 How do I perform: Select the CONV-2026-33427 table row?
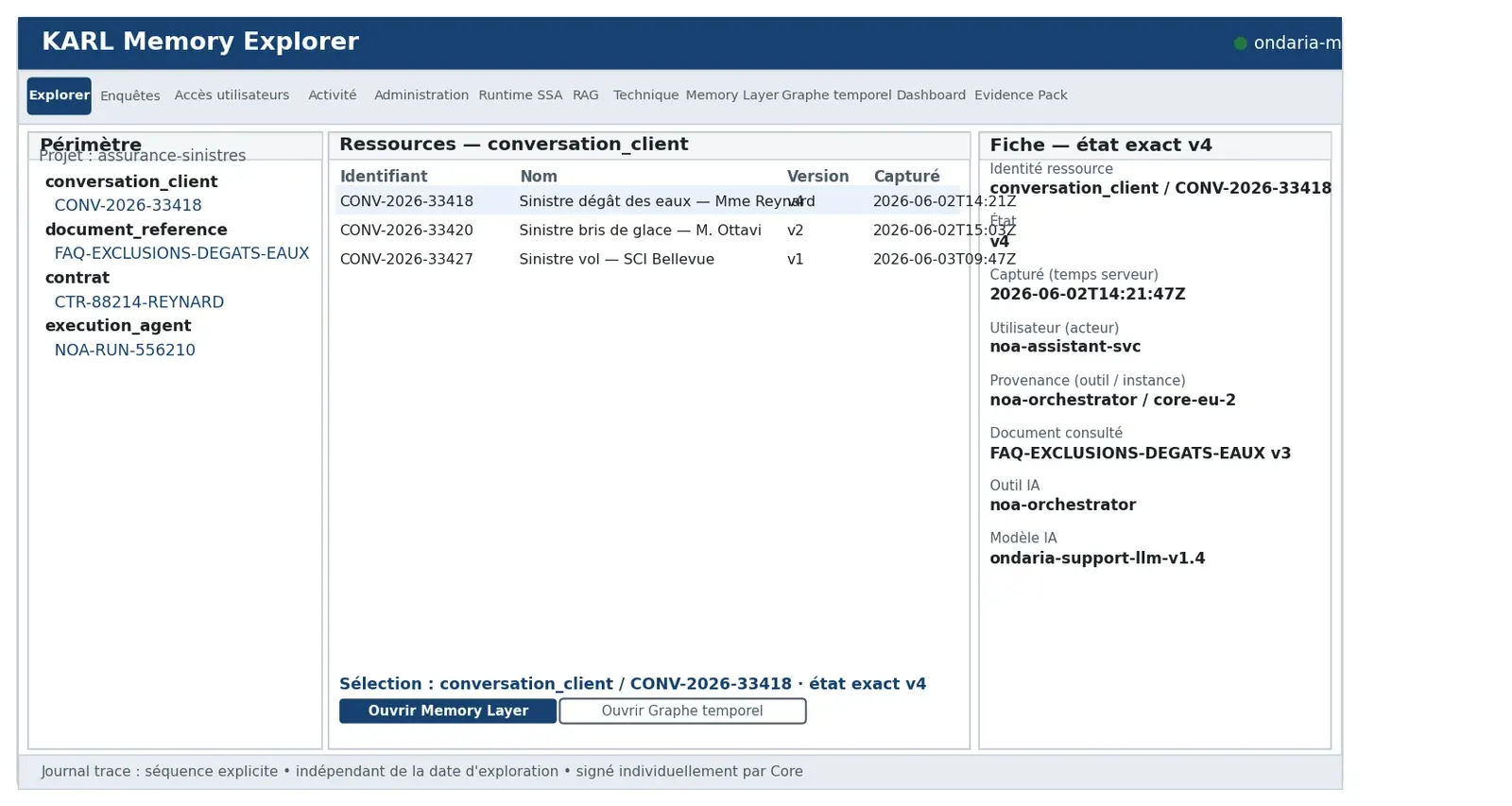(648, 259)
